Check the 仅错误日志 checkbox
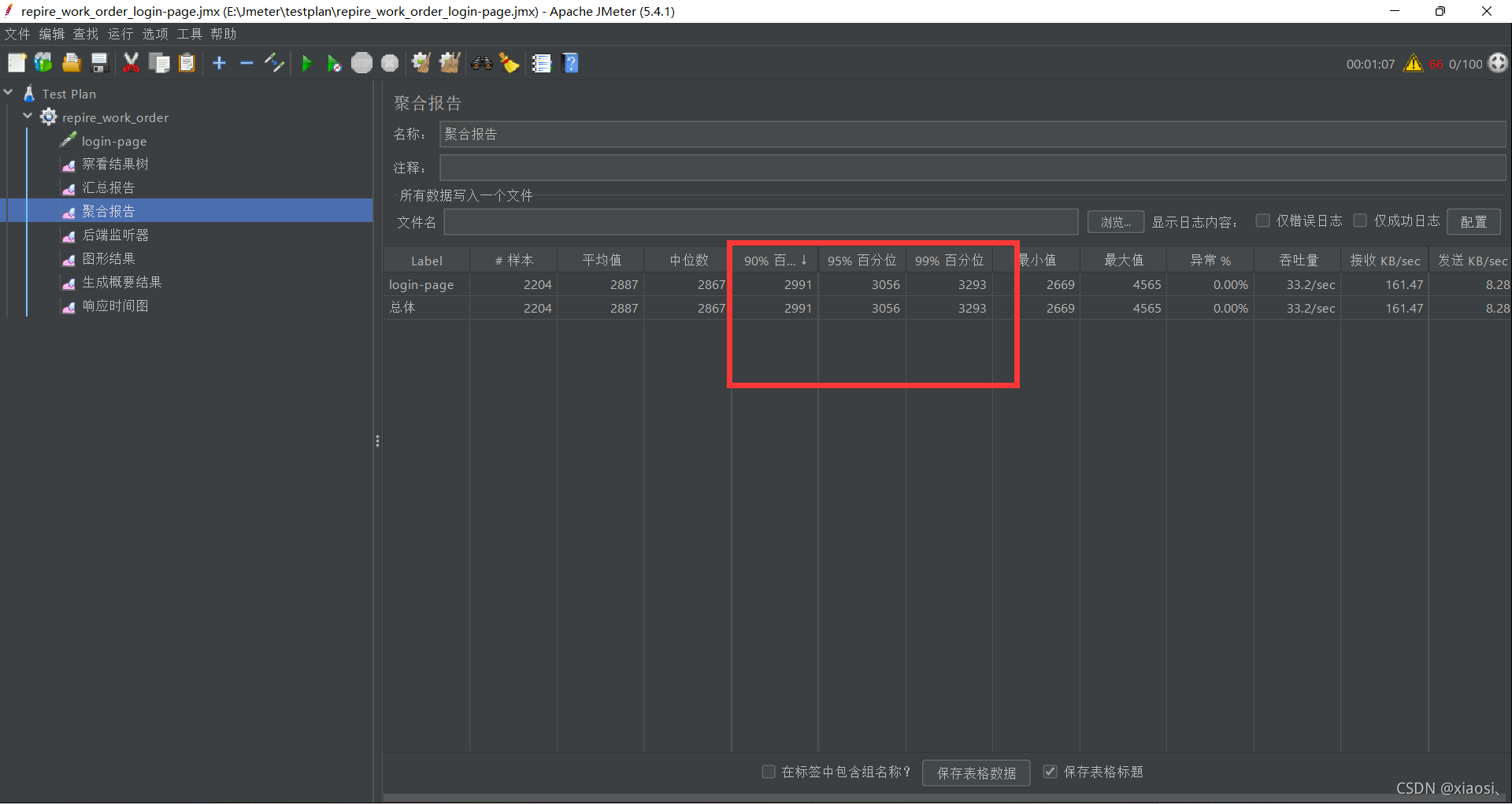The width and height of the screenshot is (1512, 804). click(x=1262, y=220)
